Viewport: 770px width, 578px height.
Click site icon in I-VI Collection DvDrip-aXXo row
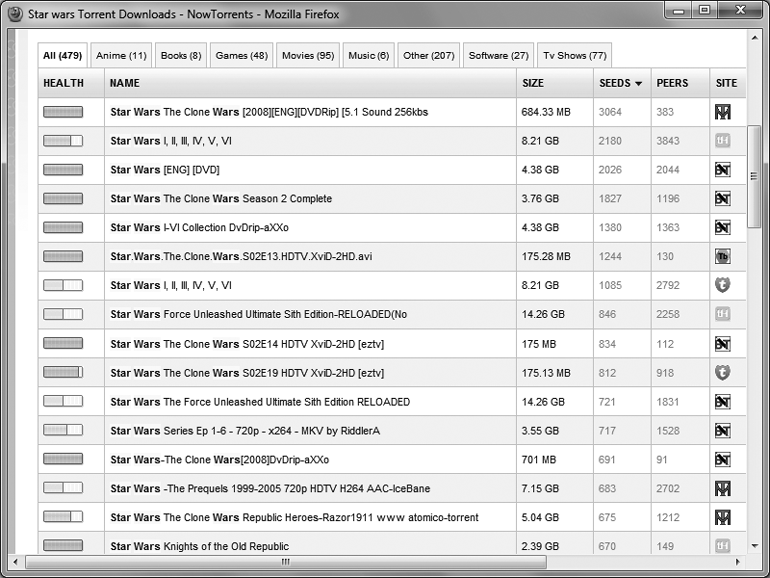click(x=722, y=228)
